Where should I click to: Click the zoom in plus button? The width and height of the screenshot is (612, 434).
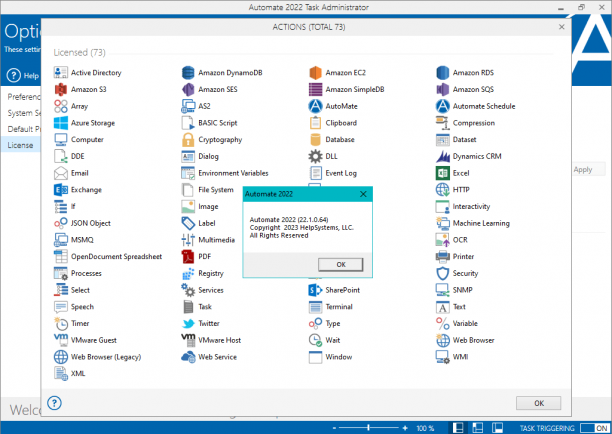[x=405, y=428]
